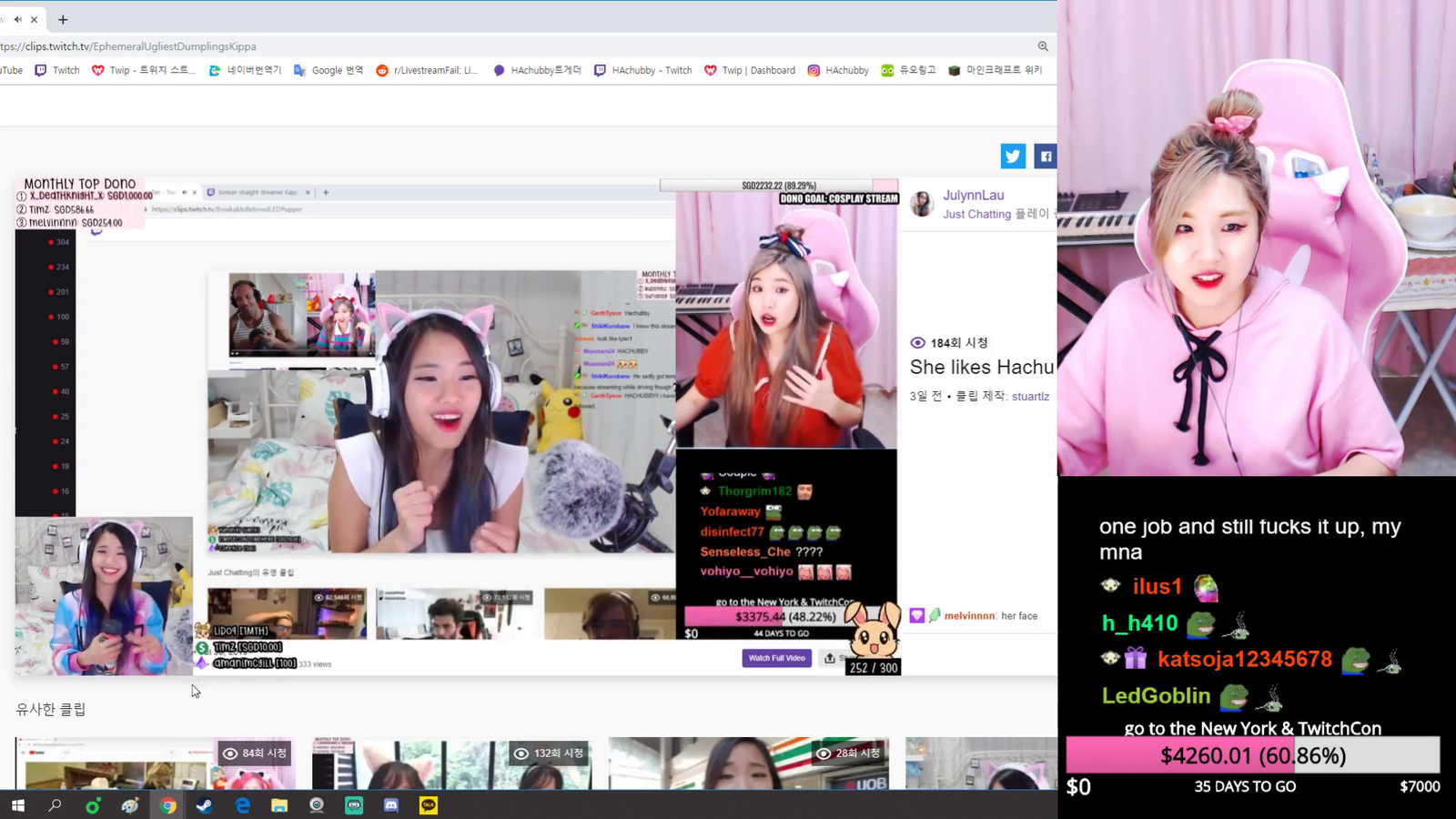Open the HAchubby - Twitch bookmark
1456x819 pixels.
pyautogui.click(x=642, y=70)
